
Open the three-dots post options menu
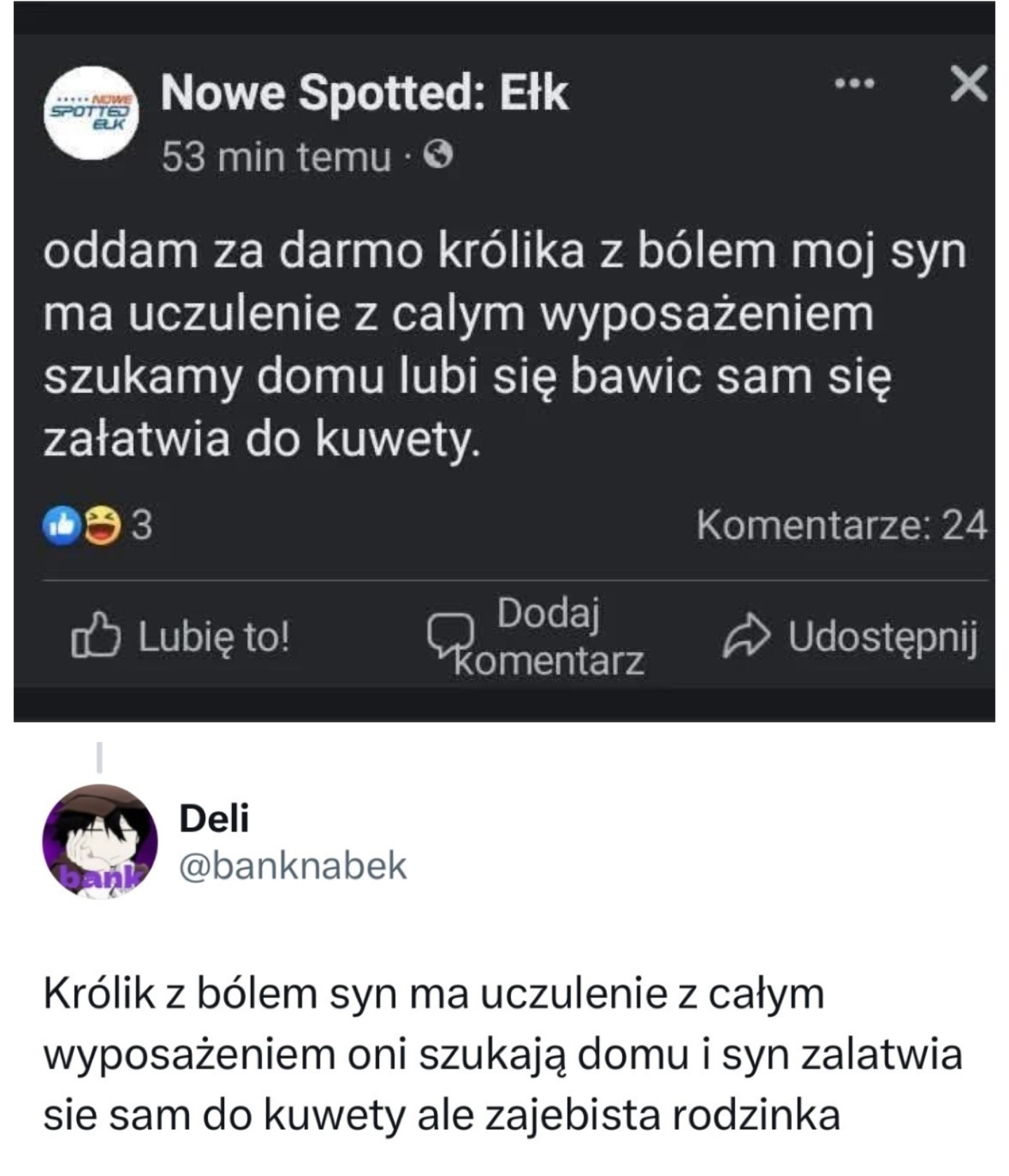pos(854,84)
